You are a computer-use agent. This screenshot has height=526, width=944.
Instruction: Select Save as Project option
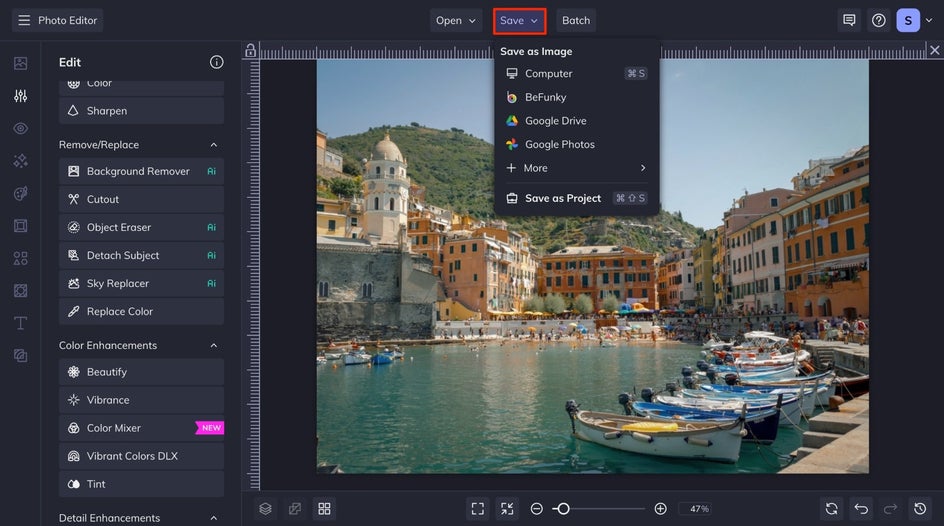[x=563, y=198]
